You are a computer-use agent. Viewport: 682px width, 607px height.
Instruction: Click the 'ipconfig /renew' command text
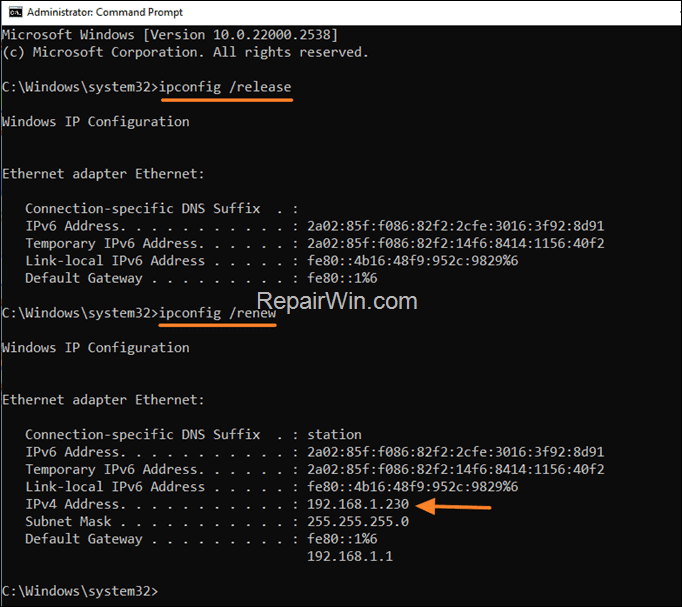[217, 313]
